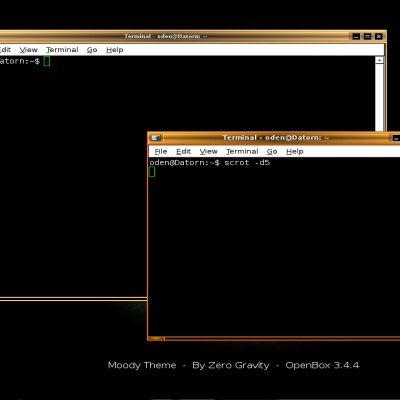Screen dimensions: 400x400
Task: Focus the terminal area showing scrot -d5
Action: tap(274, 247)
